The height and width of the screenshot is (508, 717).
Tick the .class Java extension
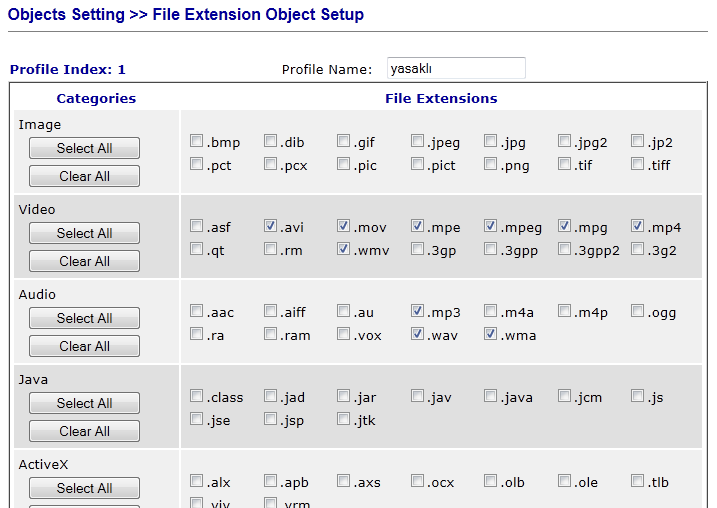tap(197, 396)
